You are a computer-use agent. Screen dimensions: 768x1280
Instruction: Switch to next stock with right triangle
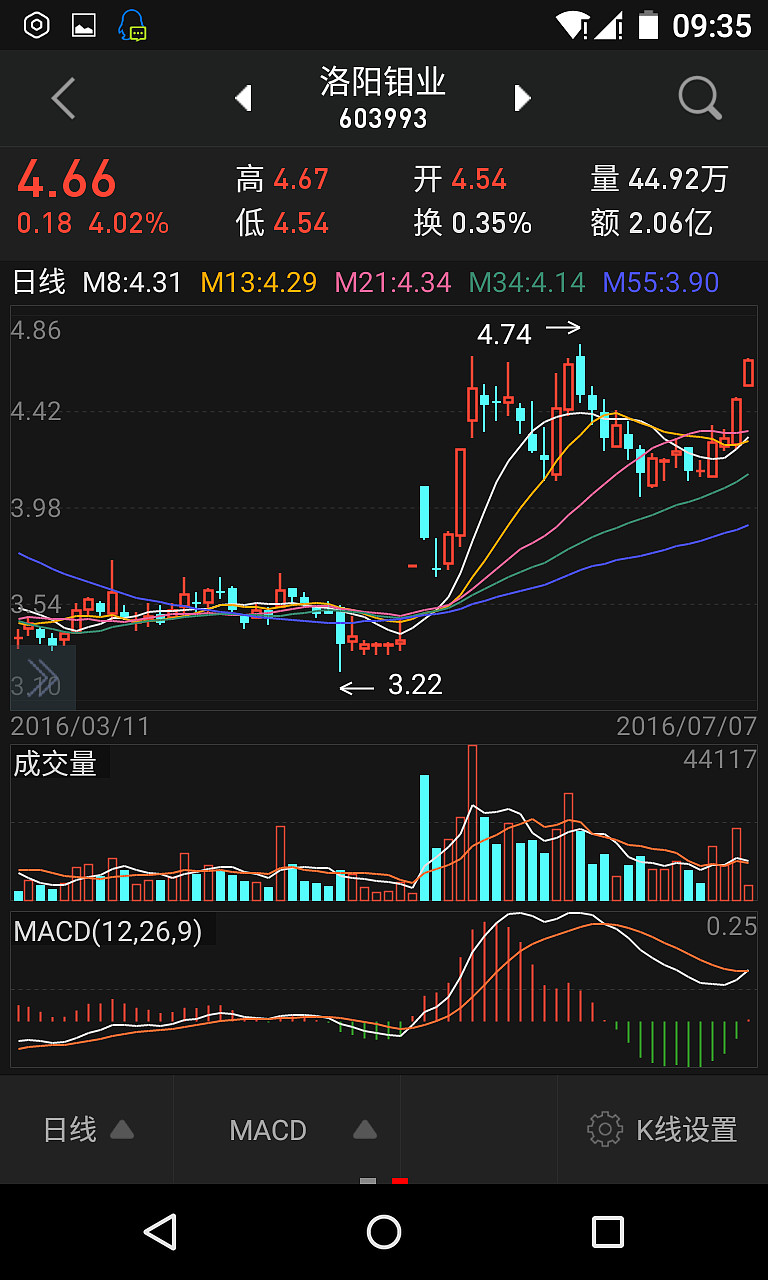pyautogui.click(x=522, y=98)
